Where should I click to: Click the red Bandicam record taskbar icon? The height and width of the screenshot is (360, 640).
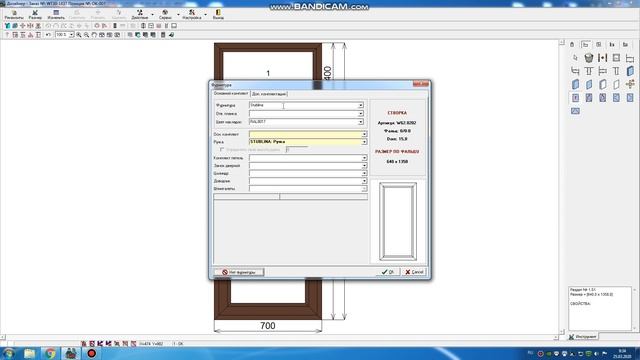[91, 353]
